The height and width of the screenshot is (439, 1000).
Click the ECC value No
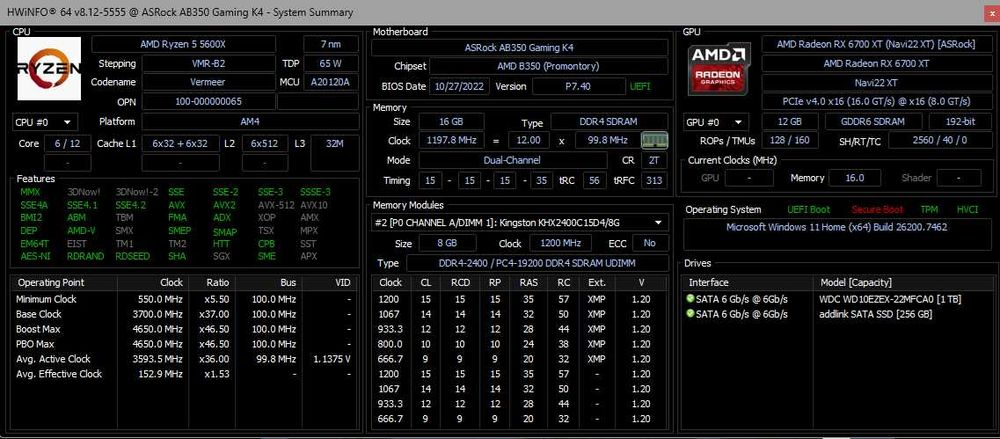coord(649,243)
